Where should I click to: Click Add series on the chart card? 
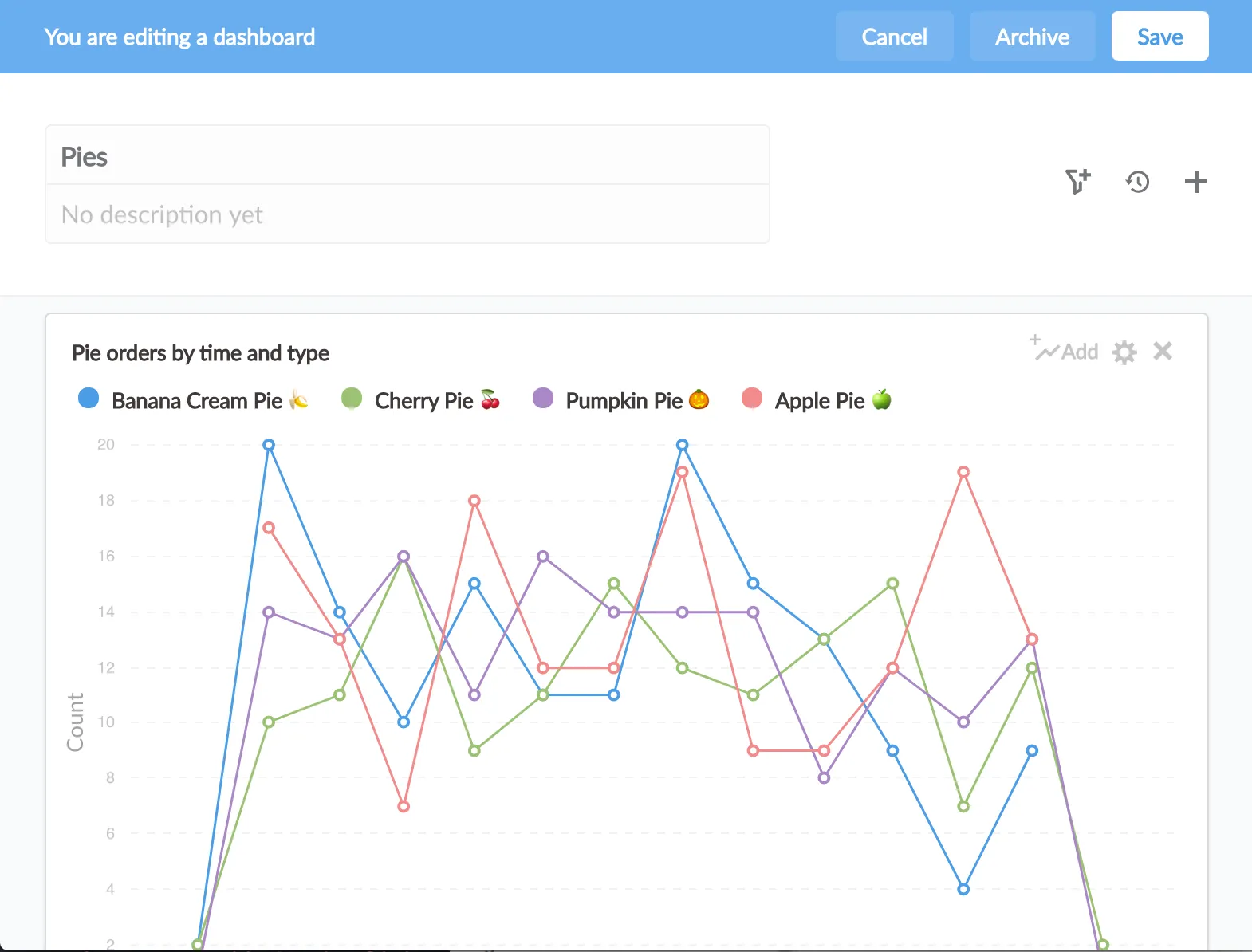(x=1064, y=350)
